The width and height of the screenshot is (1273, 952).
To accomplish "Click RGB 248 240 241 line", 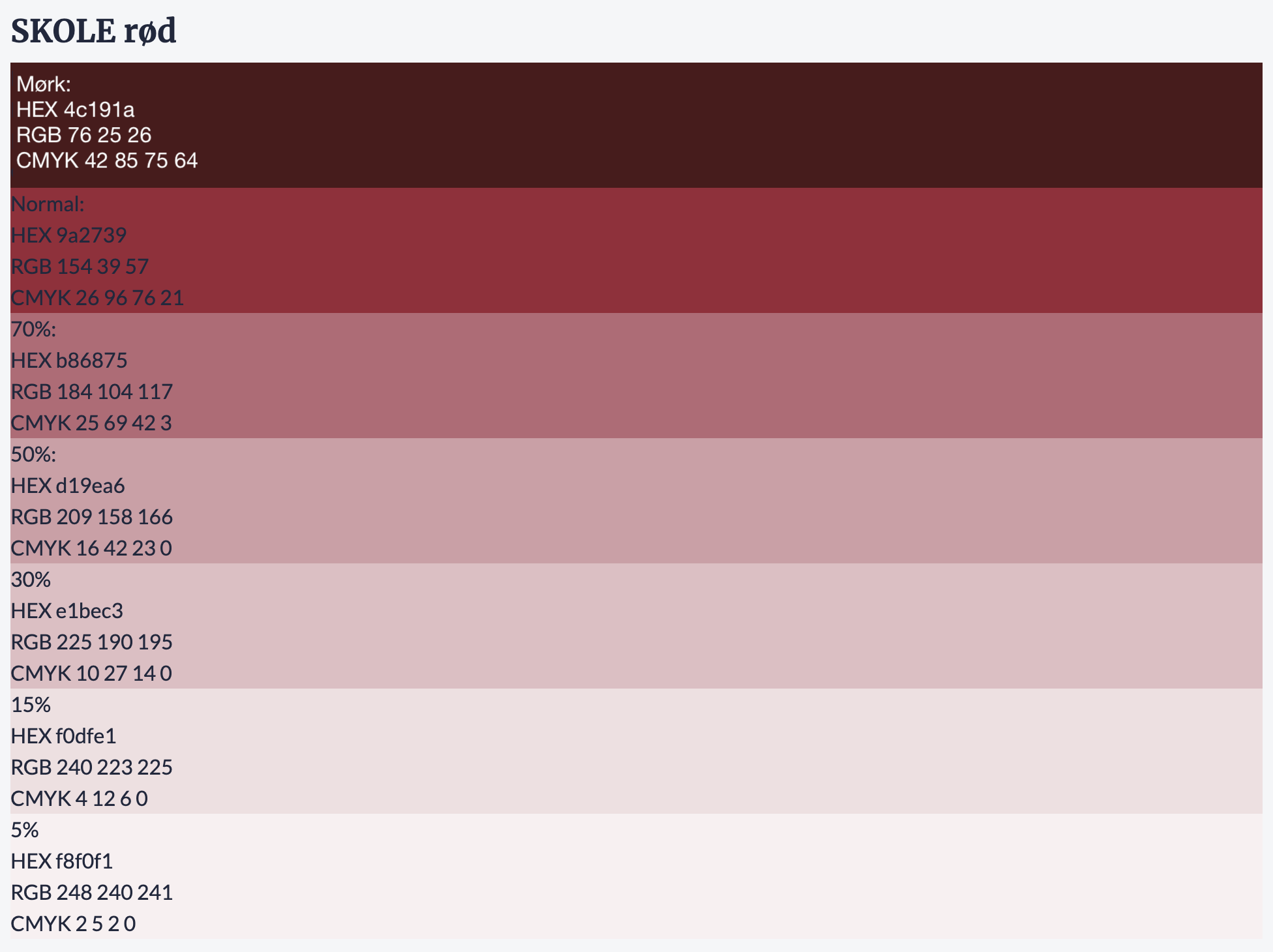I will tap(92, 892).
